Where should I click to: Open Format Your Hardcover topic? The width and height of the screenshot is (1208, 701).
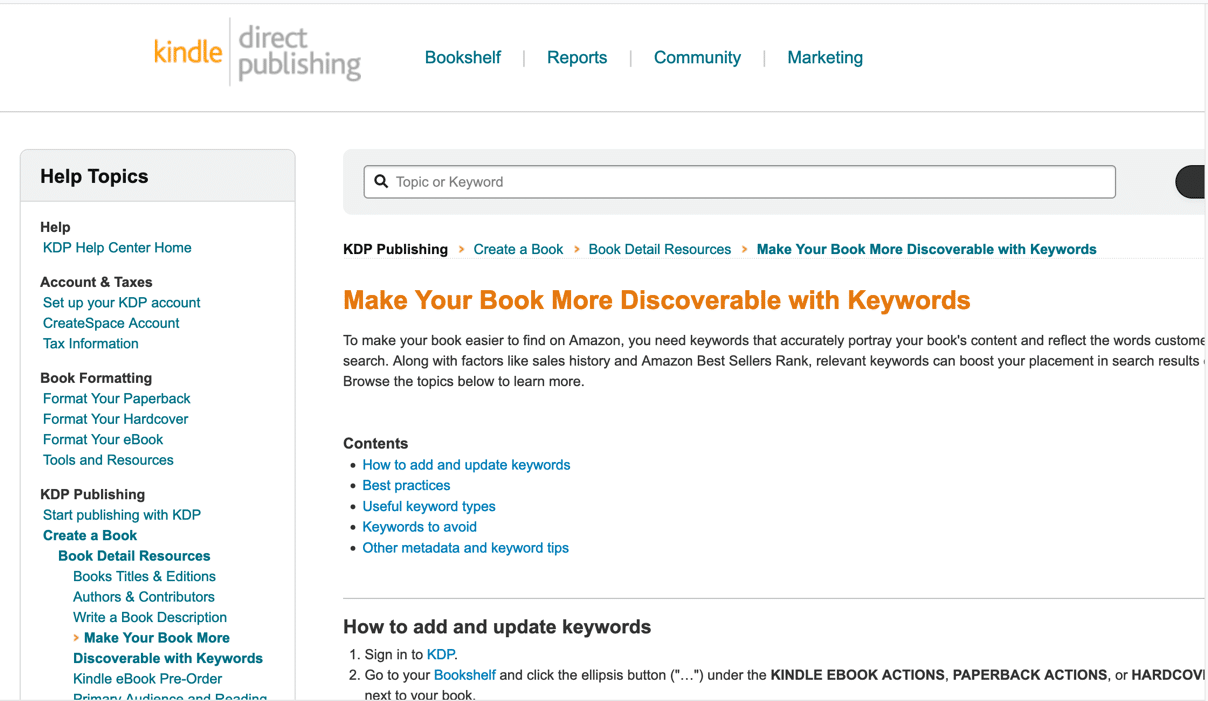click(x=115, y=419)
